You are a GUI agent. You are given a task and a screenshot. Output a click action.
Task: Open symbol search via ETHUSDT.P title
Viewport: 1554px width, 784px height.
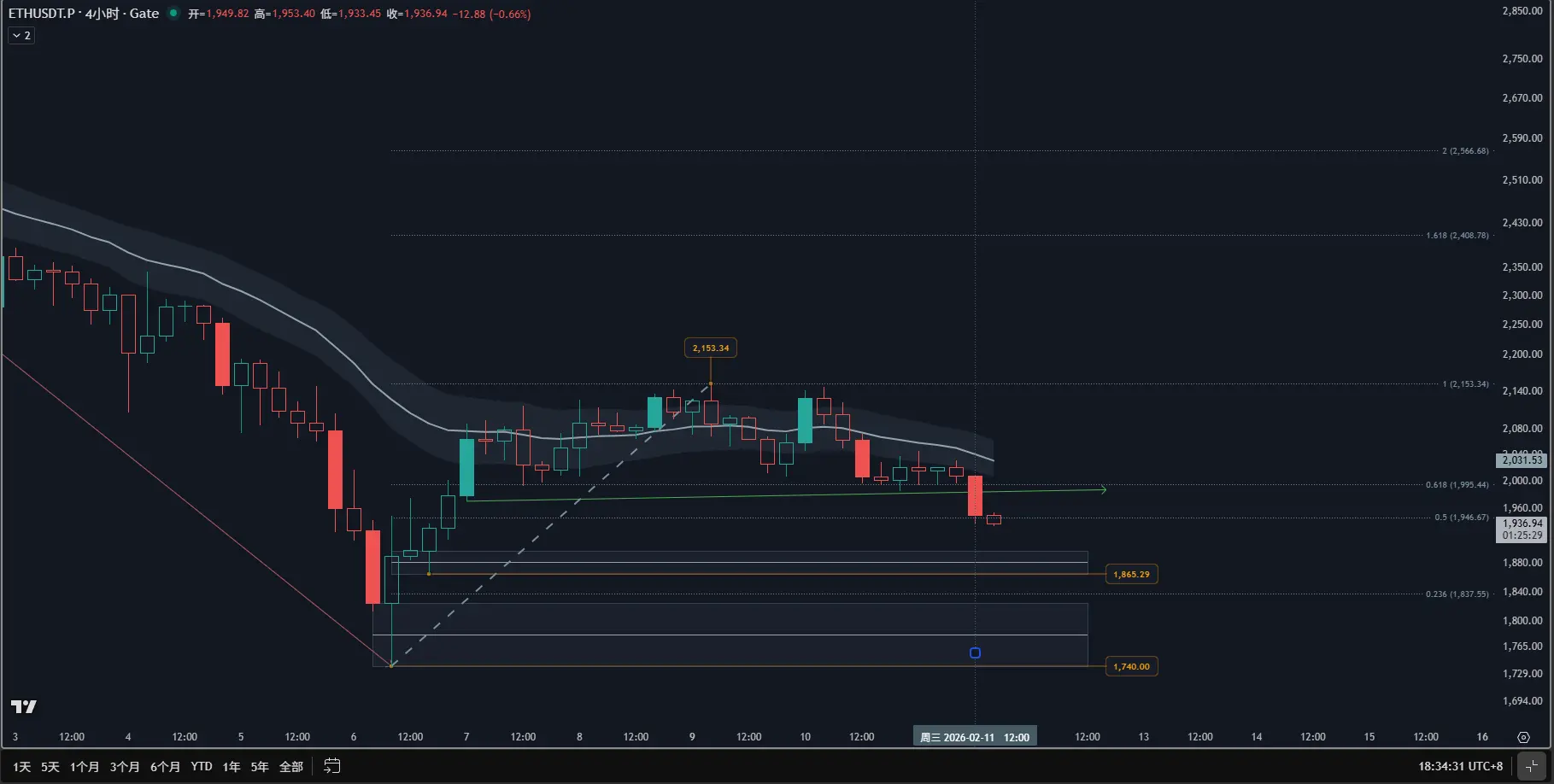pyautogui.click(x=42, y=14)
